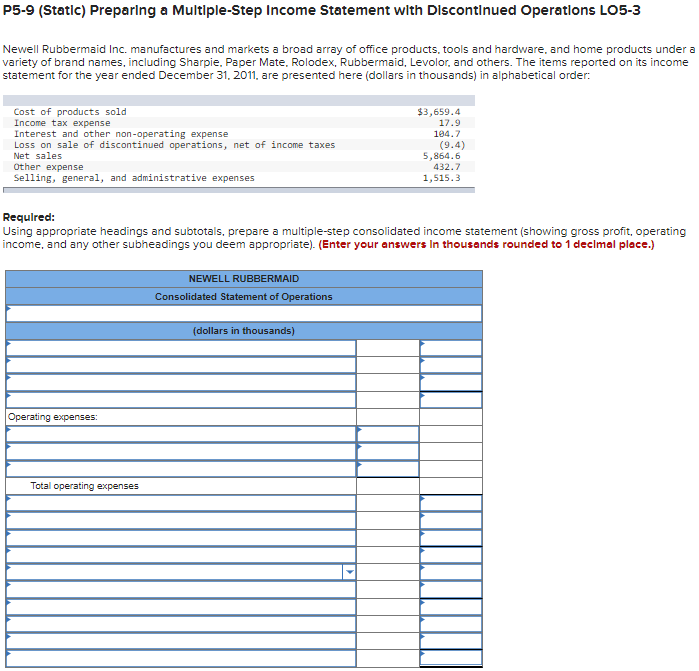Select the middle amount cell in Total operating expenses row
The height and width of the screenshot is (671, 699).
pos(388,486)
